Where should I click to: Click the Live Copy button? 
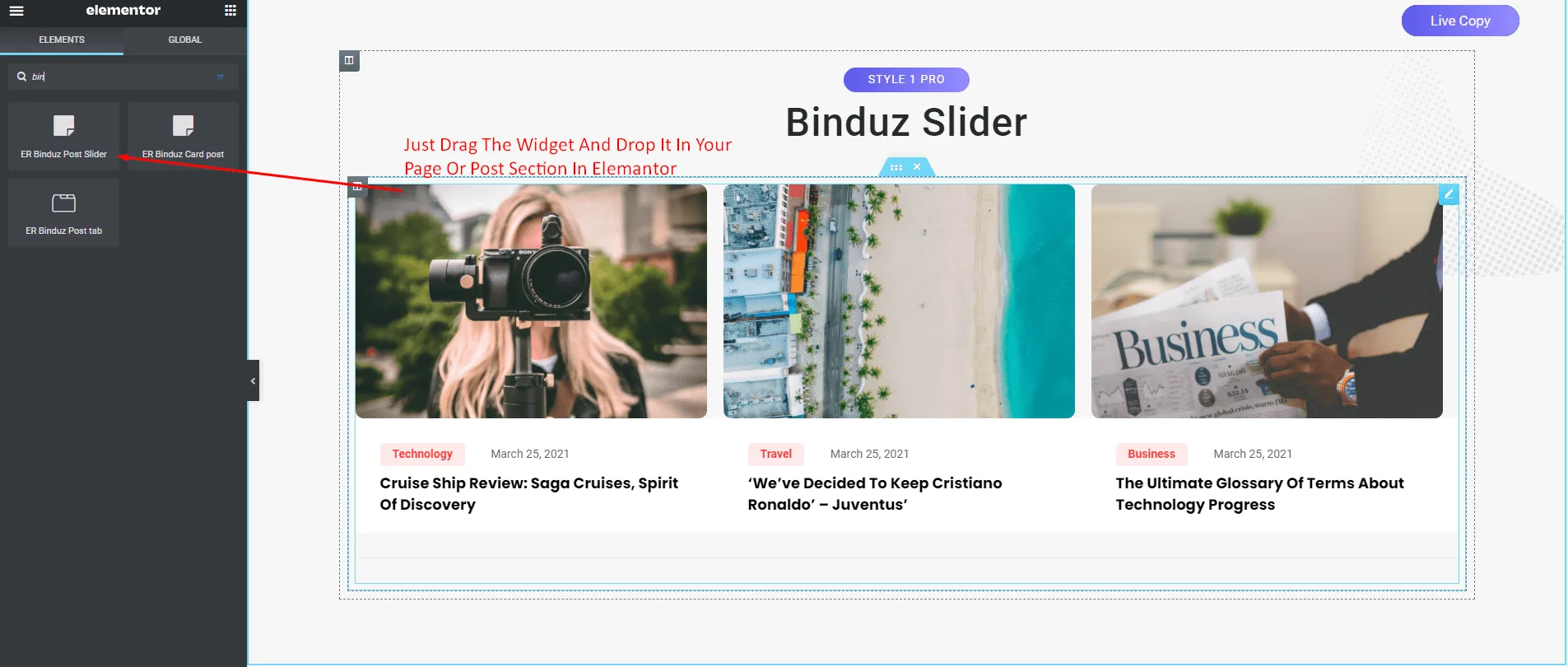click(1460, 21)
